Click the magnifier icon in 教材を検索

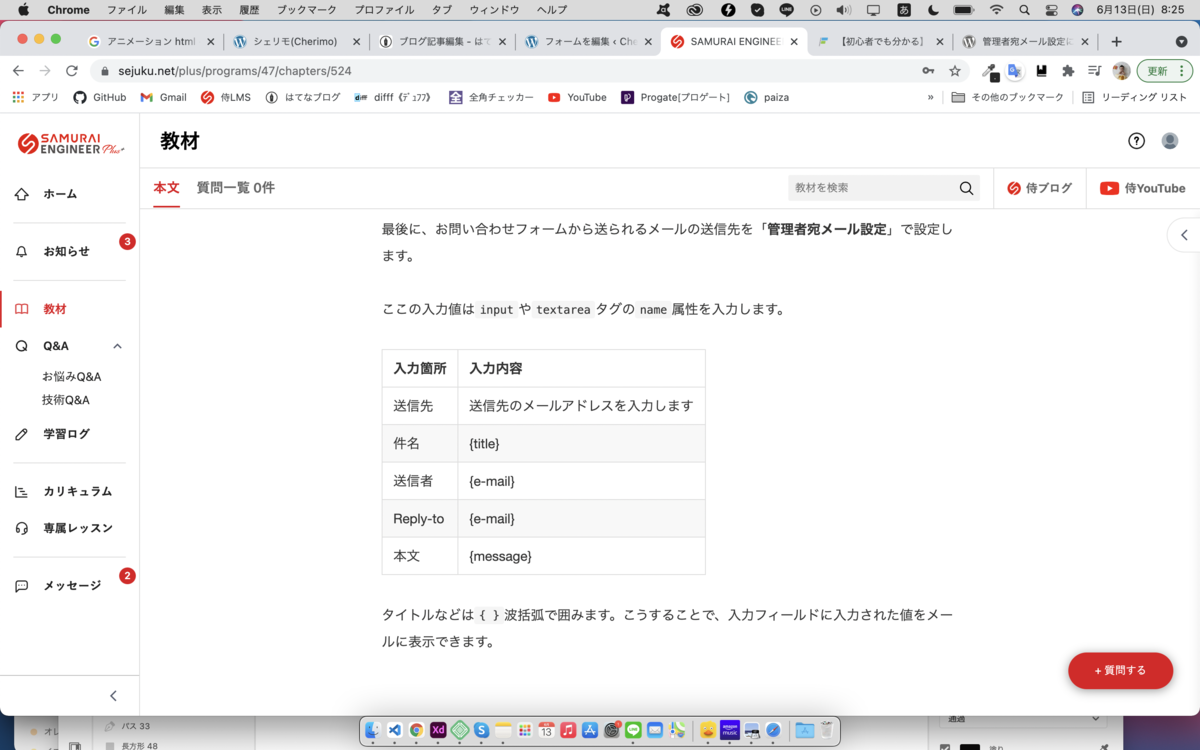[965, 188]
